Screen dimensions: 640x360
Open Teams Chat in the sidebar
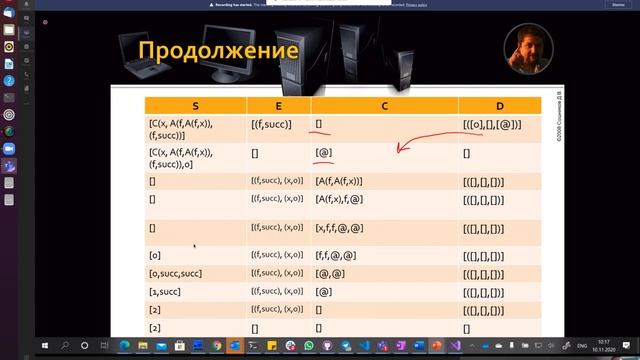tap(27, 18)
